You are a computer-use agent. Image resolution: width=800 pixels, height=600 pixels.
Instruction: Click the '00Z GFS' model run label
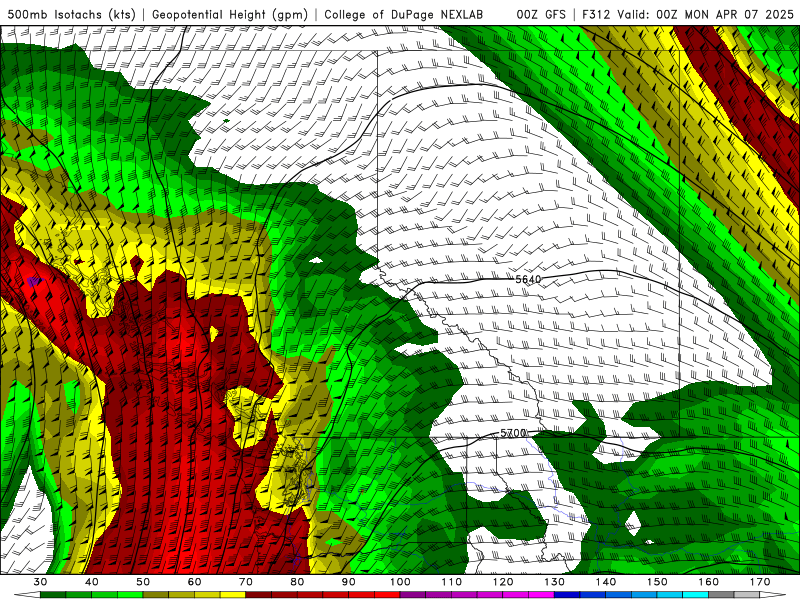point(541,15)
